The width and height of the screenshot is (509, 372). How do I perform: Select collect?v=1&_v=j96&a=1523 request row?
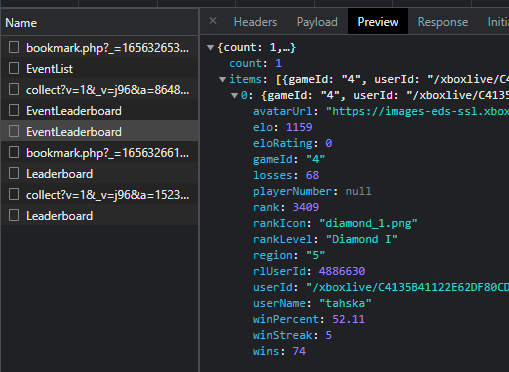[99, 195]
